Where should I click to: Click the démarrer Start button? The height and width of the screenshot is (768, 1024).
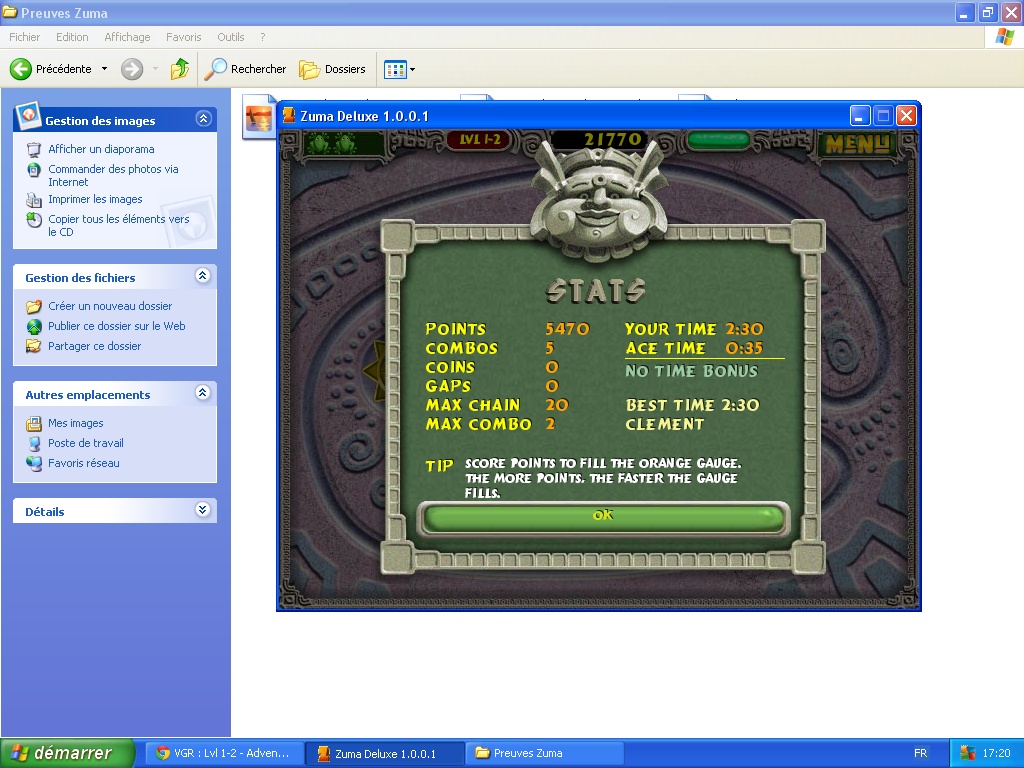coord(68,753)
